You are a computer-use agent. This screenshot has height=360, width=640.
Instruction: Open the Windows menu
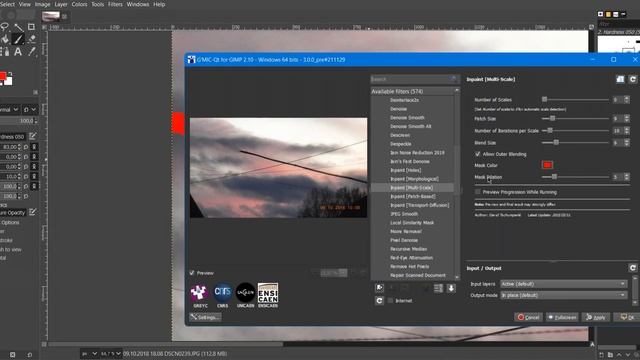[x=138, y=4]
